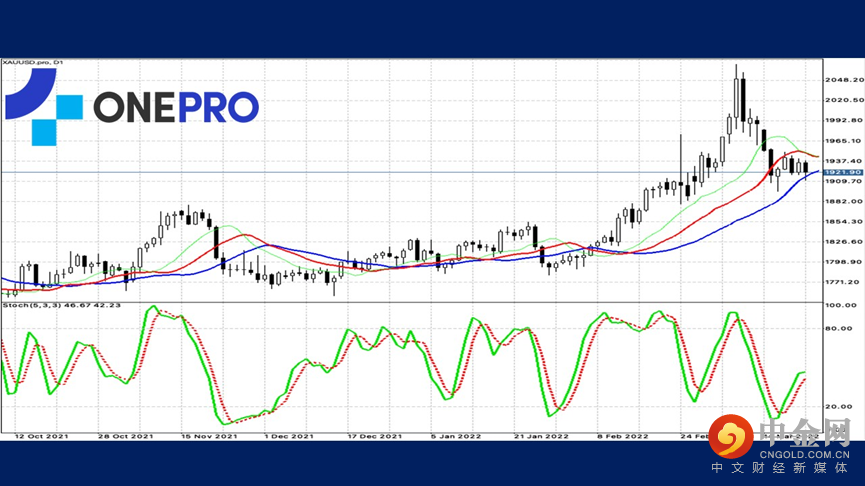Click the 1882.00 price axis label

tap(837, 202)
